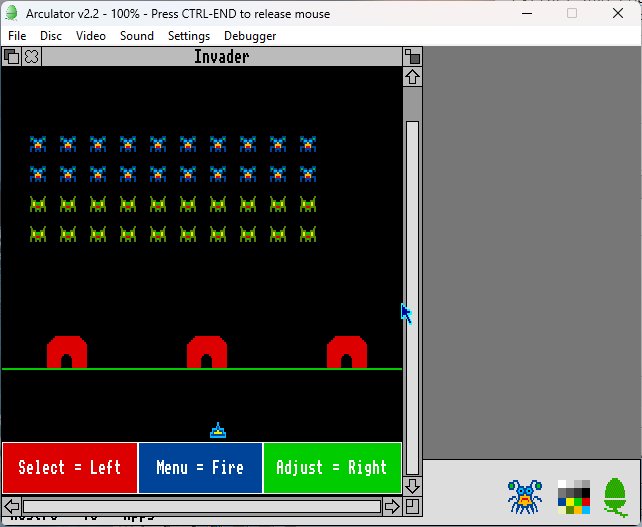Click the right red shield bunker
This screenshot has width=642, height=527.
[x=347, y=352]
